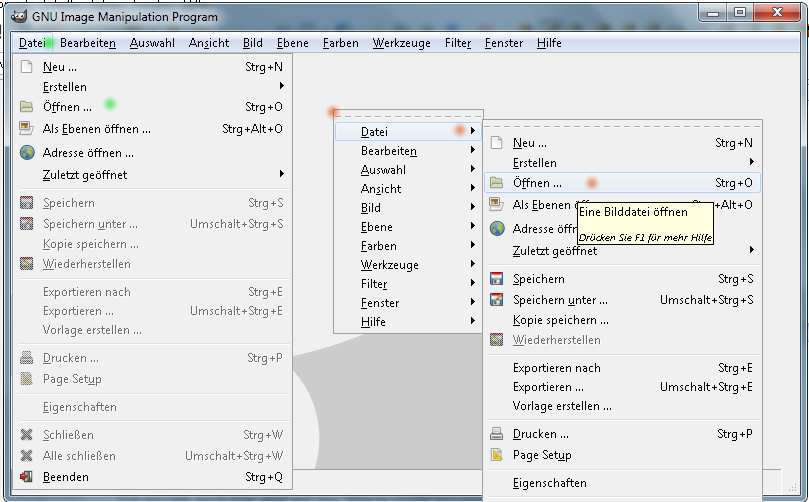Select Werkzeuge entry in the context menu
The image size is (809, 502).
[408, 265]
